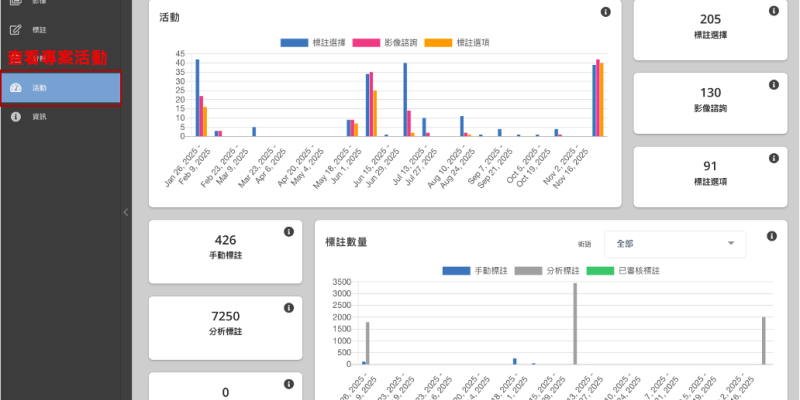Select 活動 in the sidebar menu
The image size is (800, 400).
point(60,88)
